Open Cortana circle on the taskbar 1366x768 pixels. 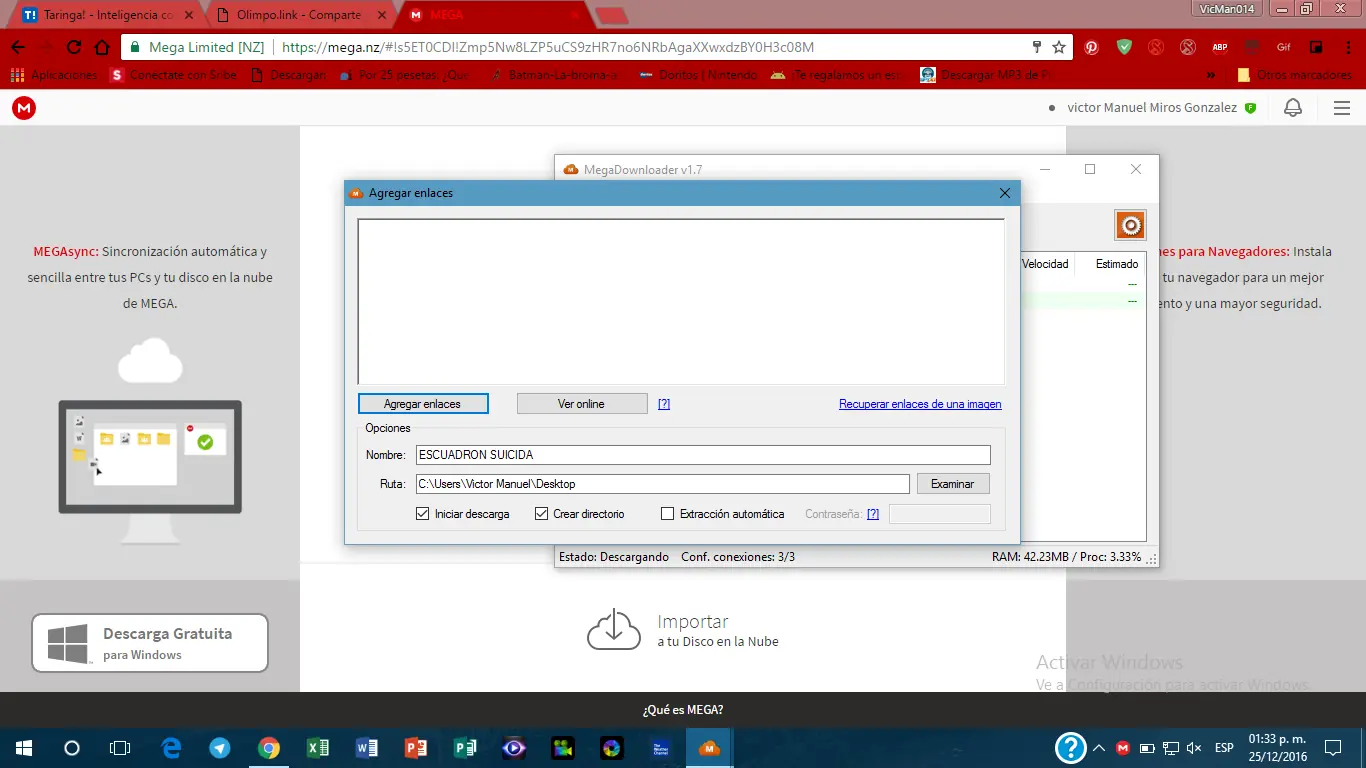tap(72, 747)
